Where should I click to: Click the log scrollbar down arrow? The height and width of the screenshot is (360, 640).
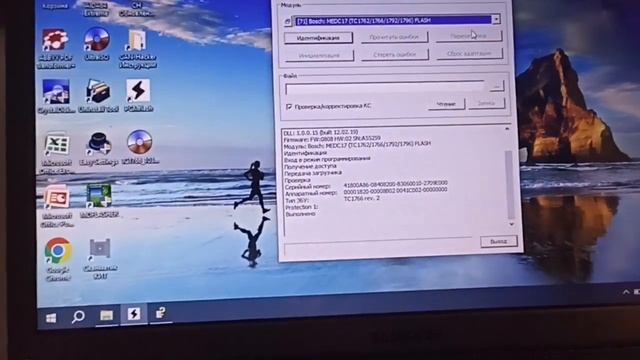(511, 224)
